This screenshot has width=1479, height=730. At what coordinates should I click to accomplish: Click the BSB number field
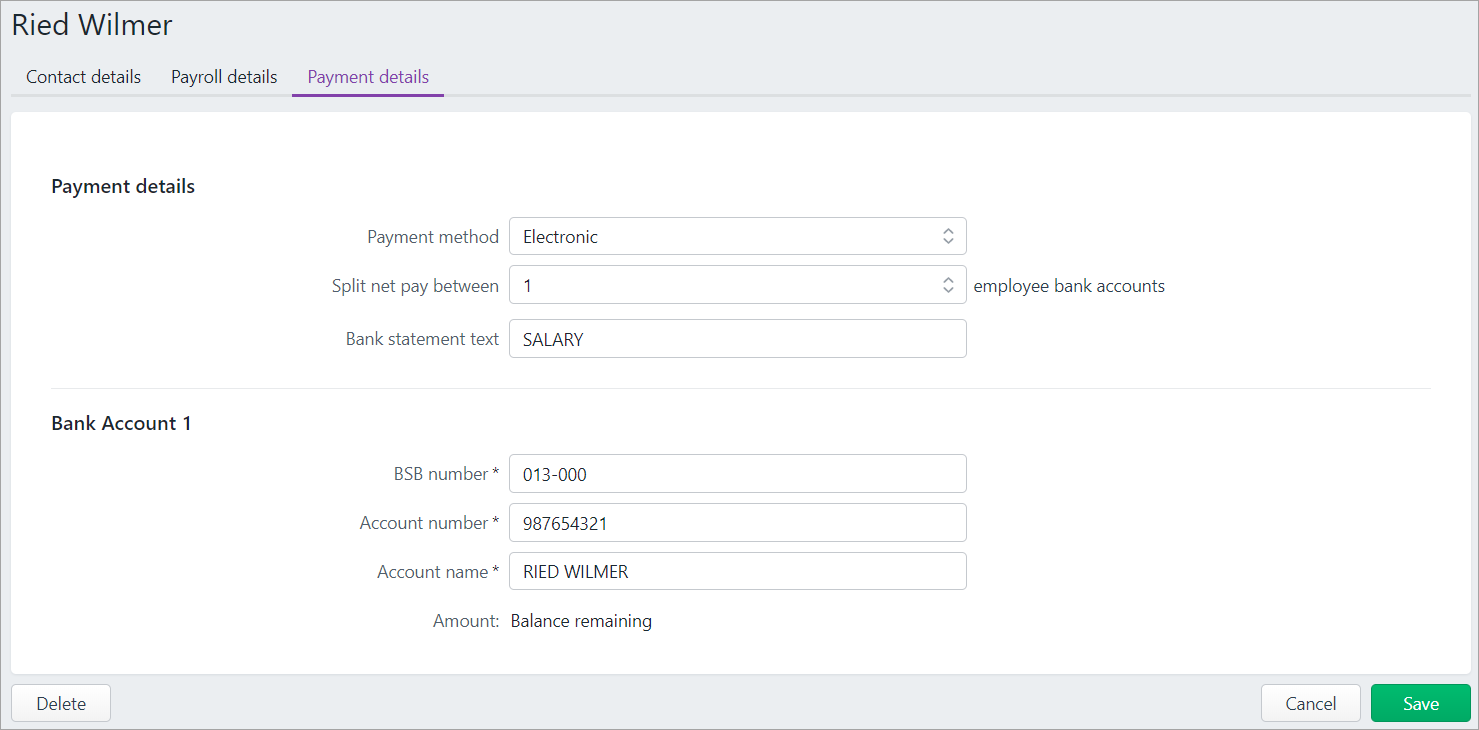[x=737, y=473]
